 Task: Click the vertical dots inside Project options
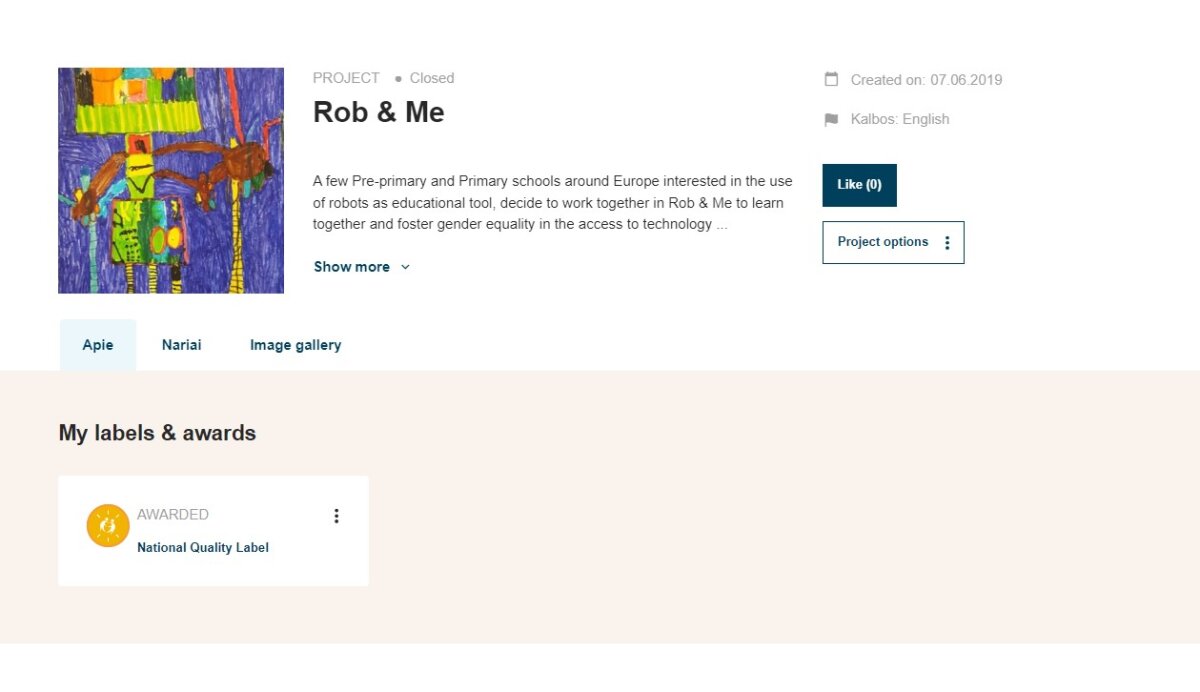pos(947,242)
